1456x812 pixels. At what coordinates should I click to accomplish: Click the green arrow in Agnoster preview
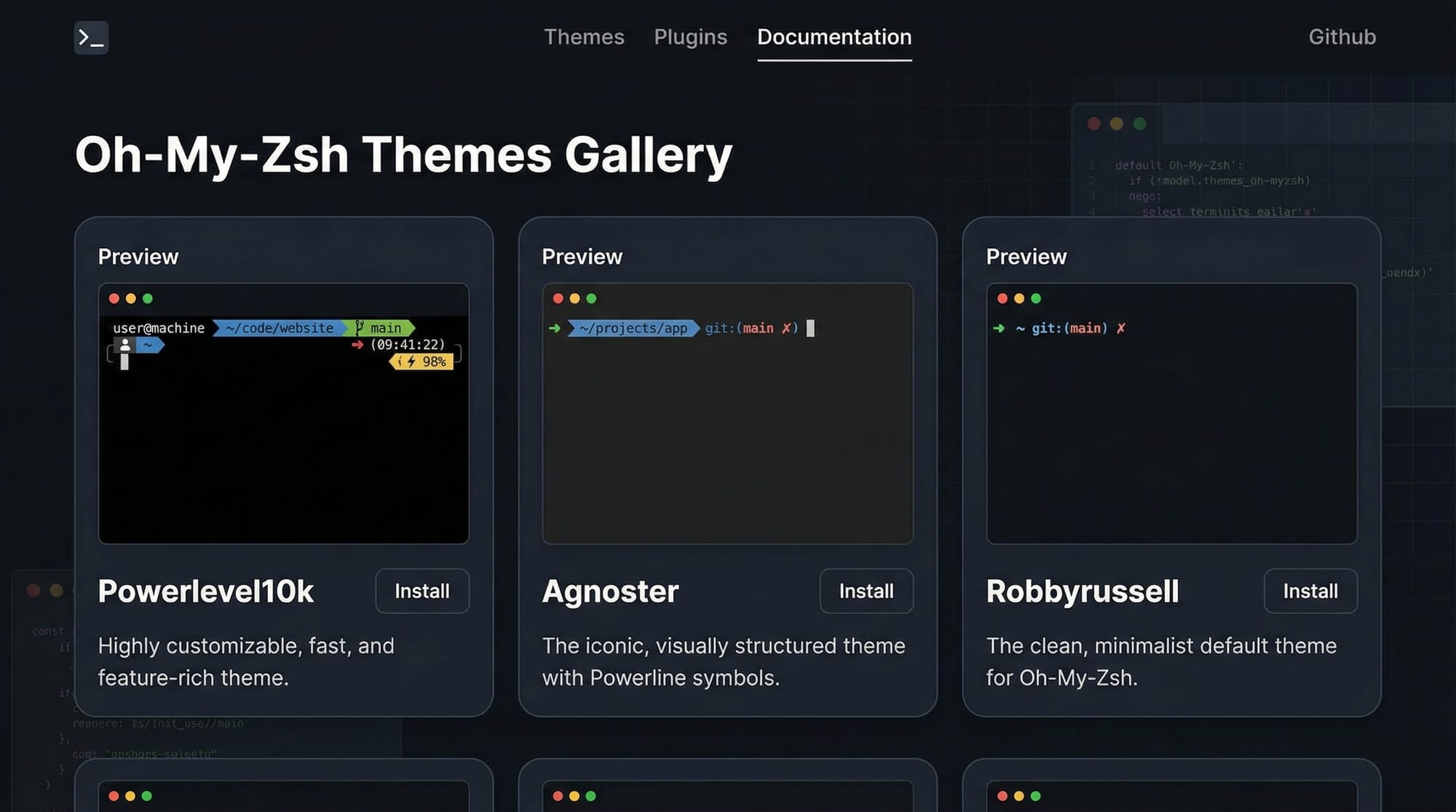[x=555, y=328]
